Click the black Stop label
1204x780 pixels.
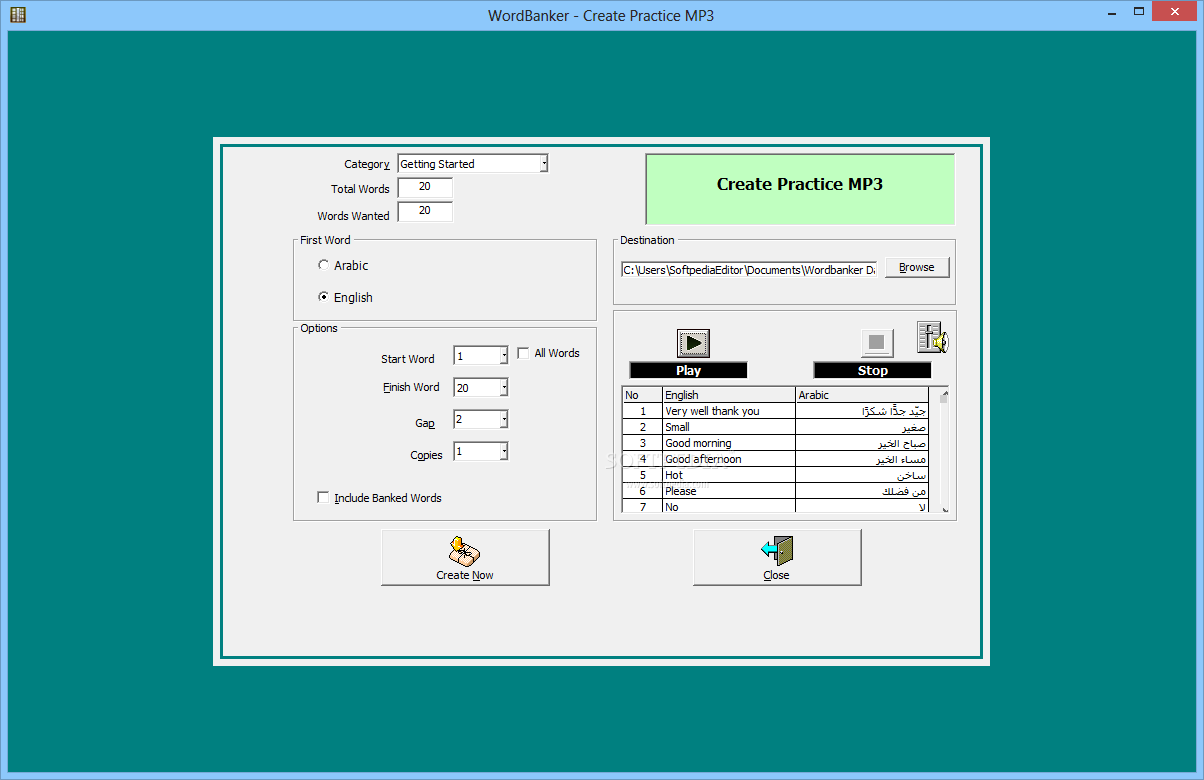click(x=872, y=370)
